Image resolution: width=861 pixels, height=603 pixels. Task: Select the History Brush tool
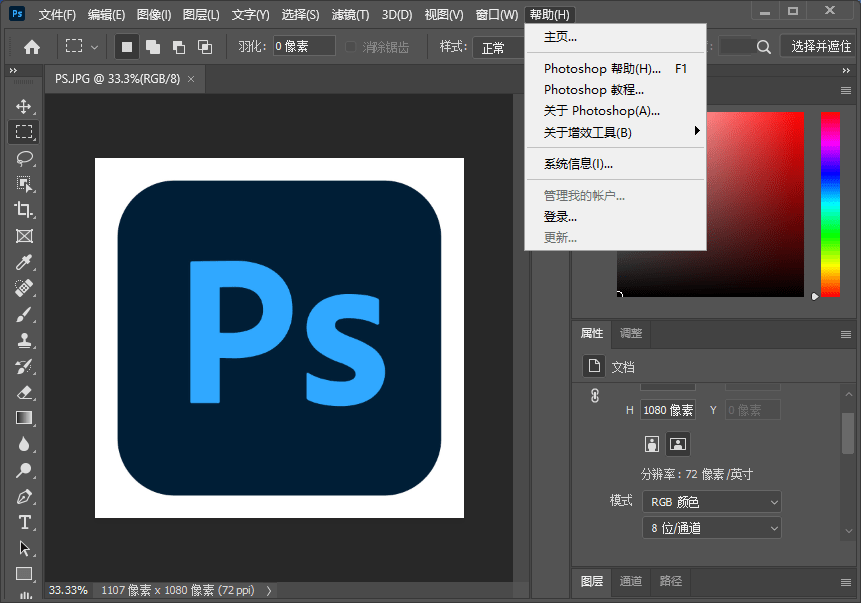[24, 366]
